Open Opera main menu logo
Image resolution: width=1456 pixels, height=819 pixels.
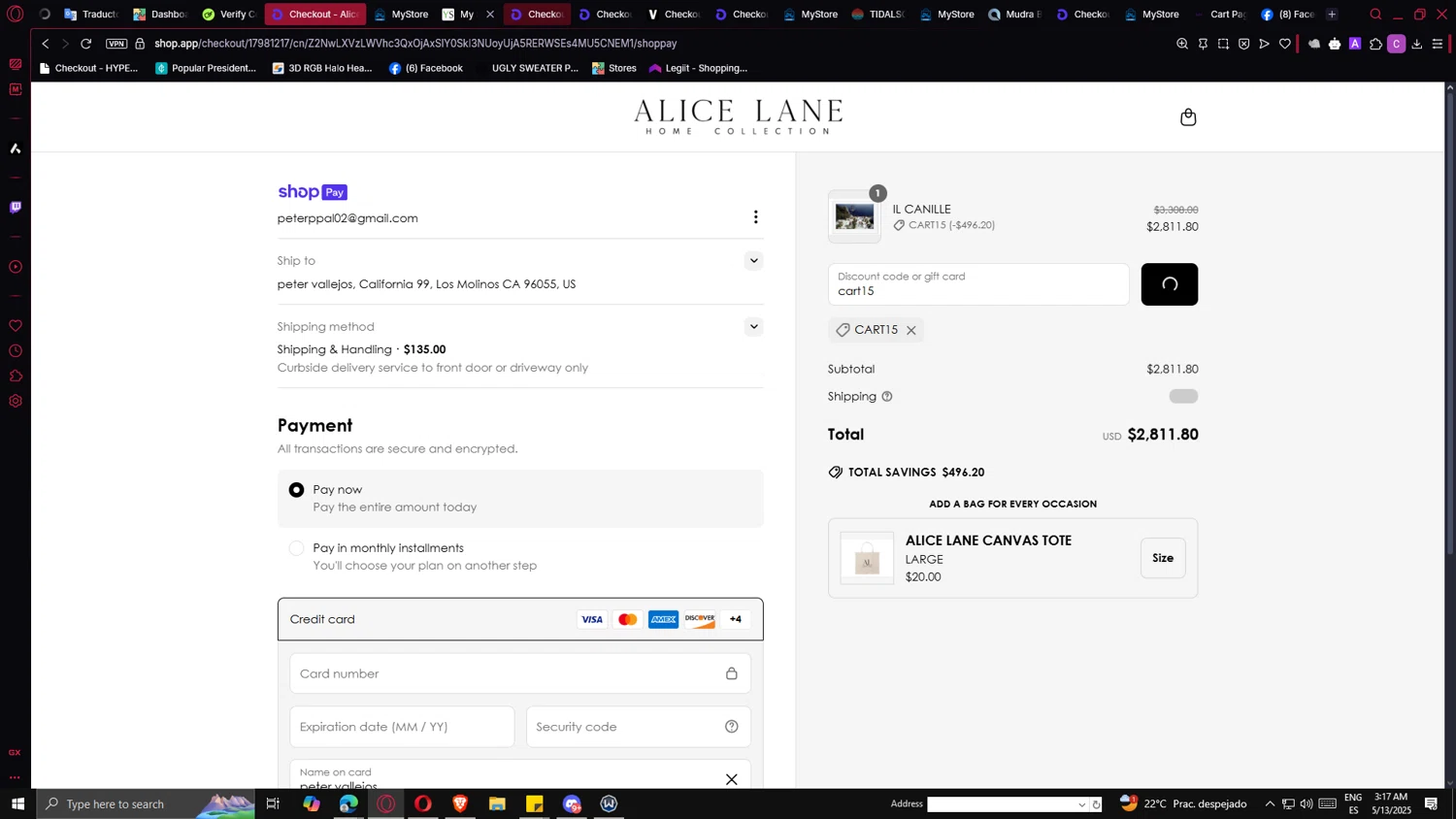[x=16, y=15]
